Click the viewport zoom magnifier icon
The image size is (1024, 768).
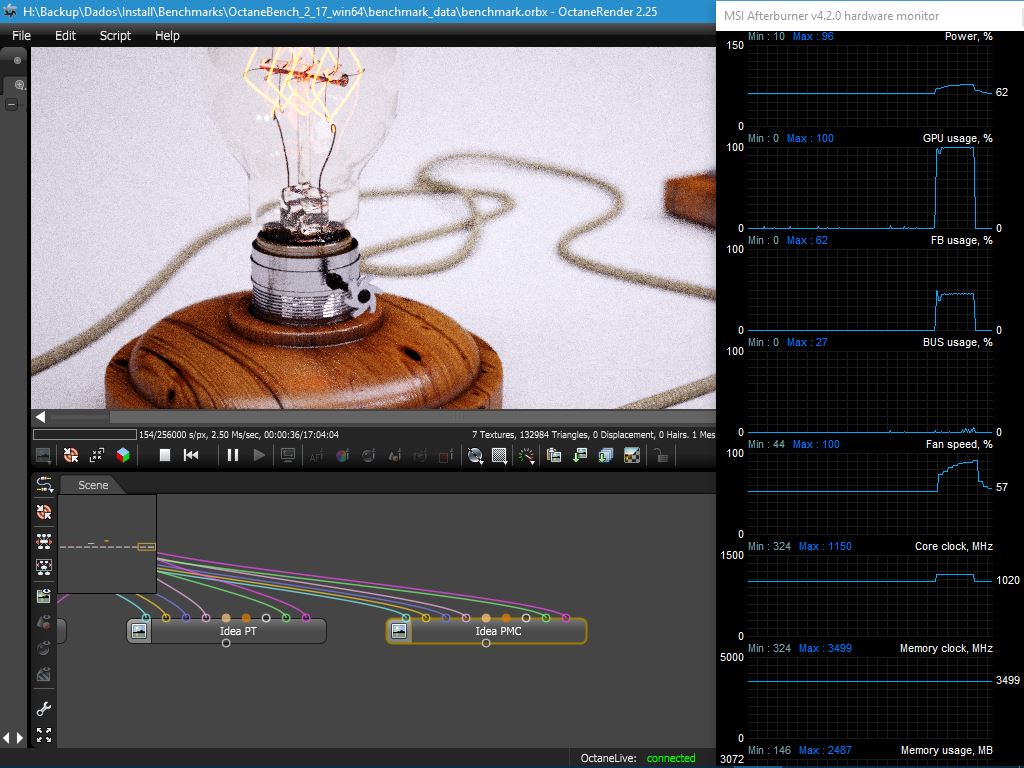tap(19, 85)
